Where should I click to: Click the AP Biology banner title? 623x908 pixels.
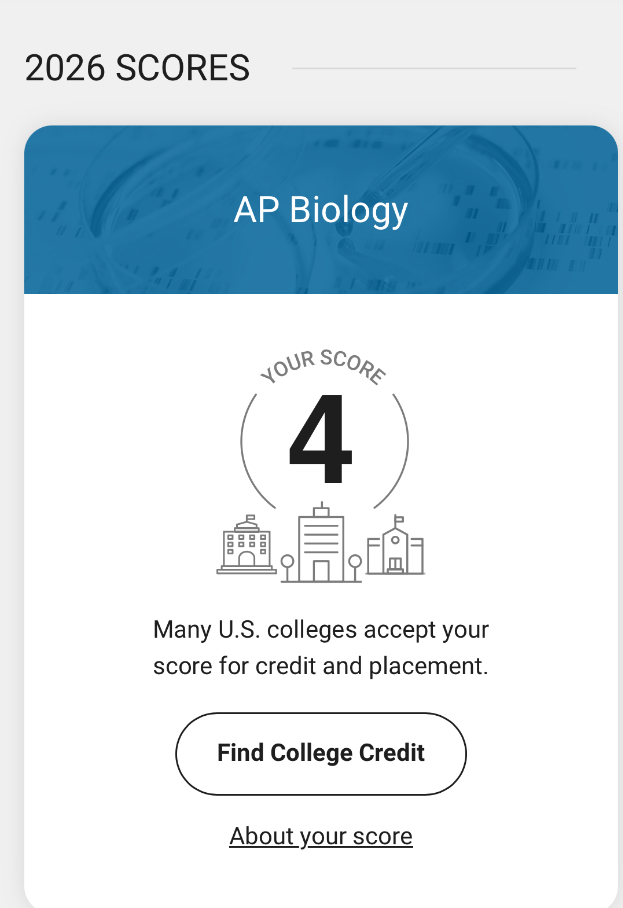click(x=321, y=210)
